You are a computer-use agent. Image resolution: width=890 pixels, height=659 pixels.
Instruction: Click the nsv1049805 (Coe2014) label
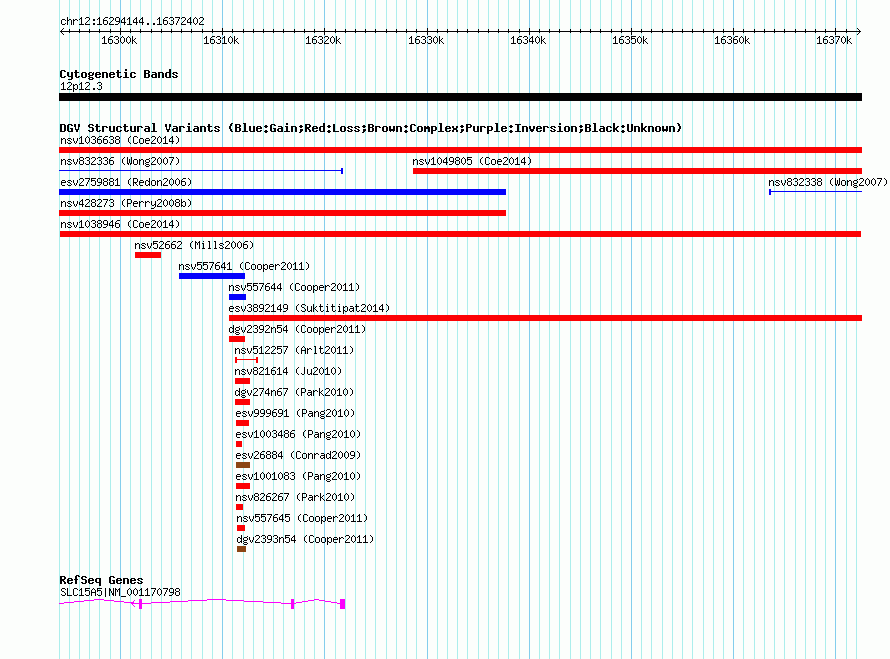(x=472, y=161)
